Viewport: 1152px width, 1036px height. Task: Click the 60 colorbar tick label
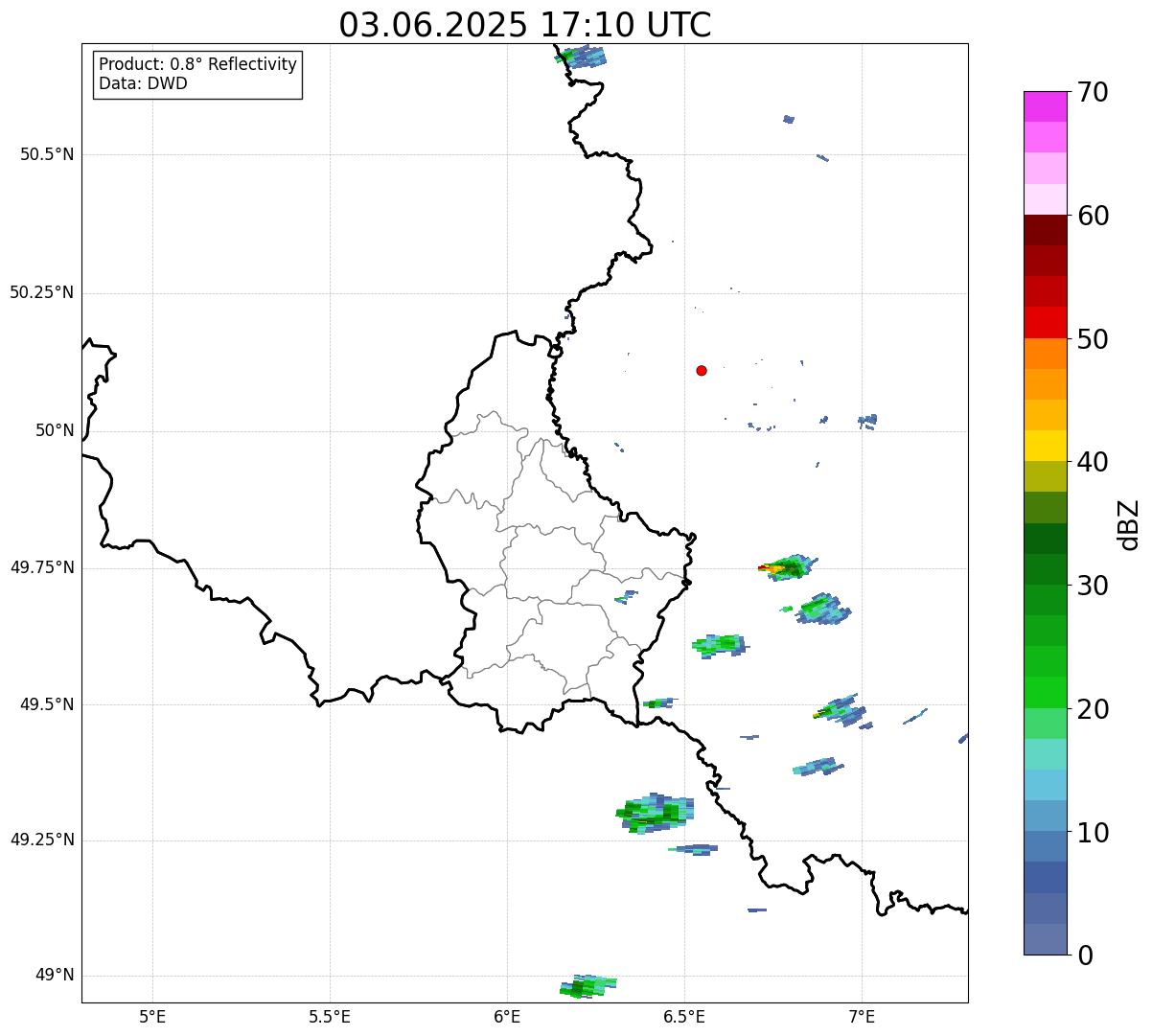[x=1092, y=216]
